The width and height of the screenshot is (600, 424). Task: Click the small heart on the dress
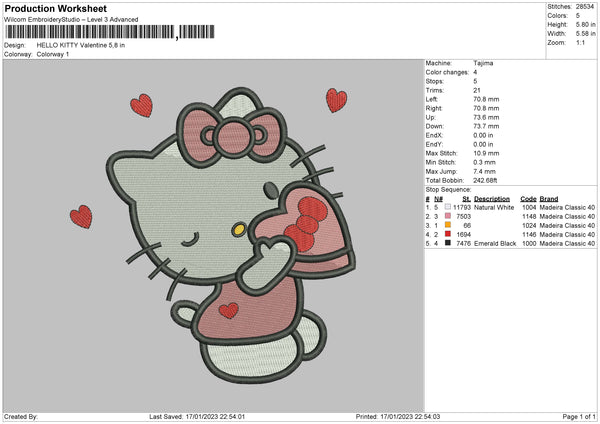(x=228, y=310)
